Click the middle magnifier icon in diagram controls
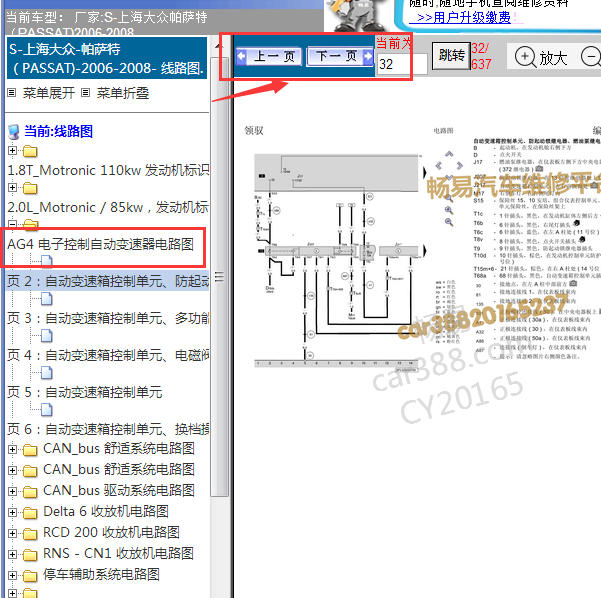Screen dimensions: 601x598 [449, 210]
